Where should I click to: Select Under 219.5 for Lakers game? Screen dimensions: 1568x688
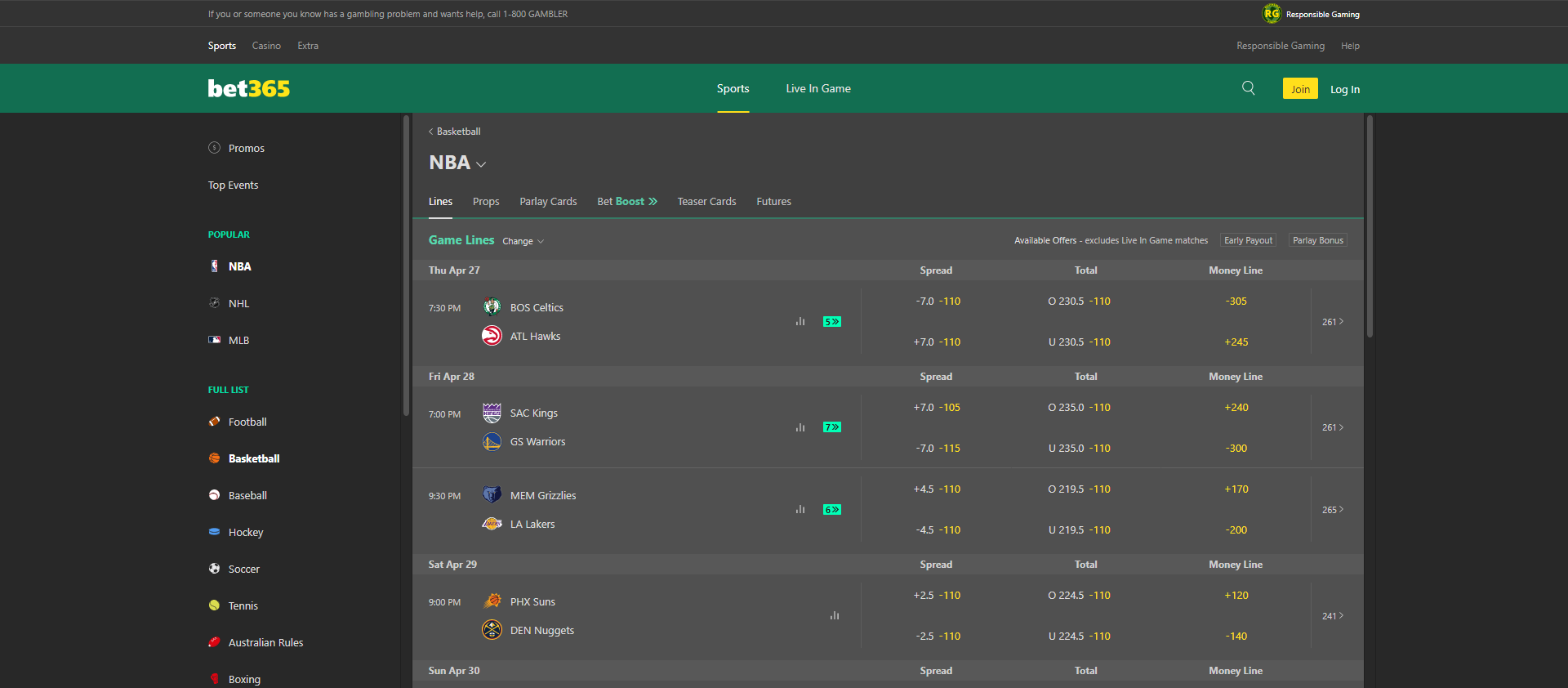(1079, 530)
